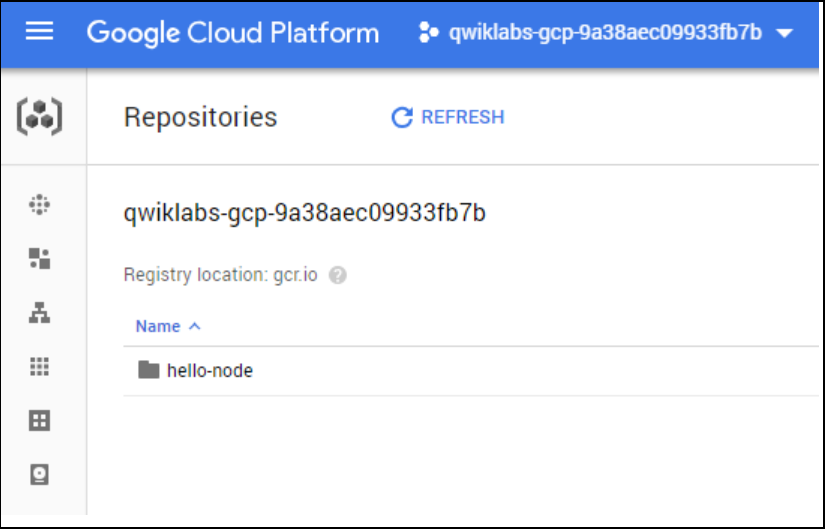Click the Repositories page heading
This screenshot has height=529, width=825.
(200, 117)
